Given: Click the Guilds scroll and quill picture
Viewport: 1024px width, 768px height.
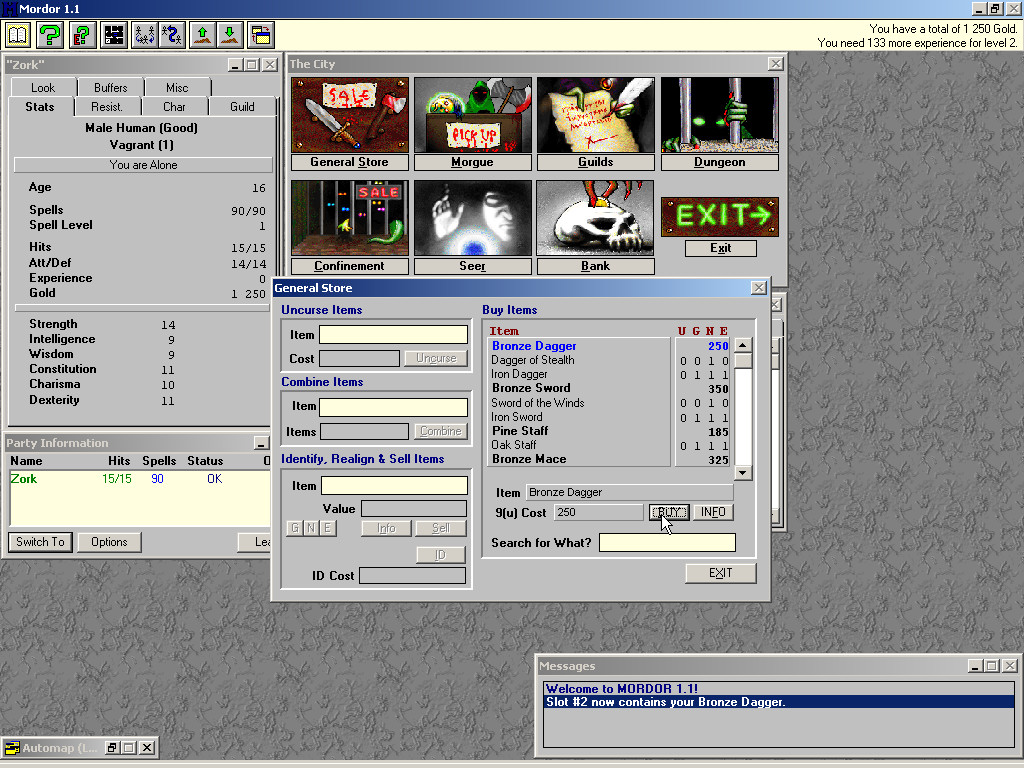Looking at the screenshot, I should click(596, 114).
